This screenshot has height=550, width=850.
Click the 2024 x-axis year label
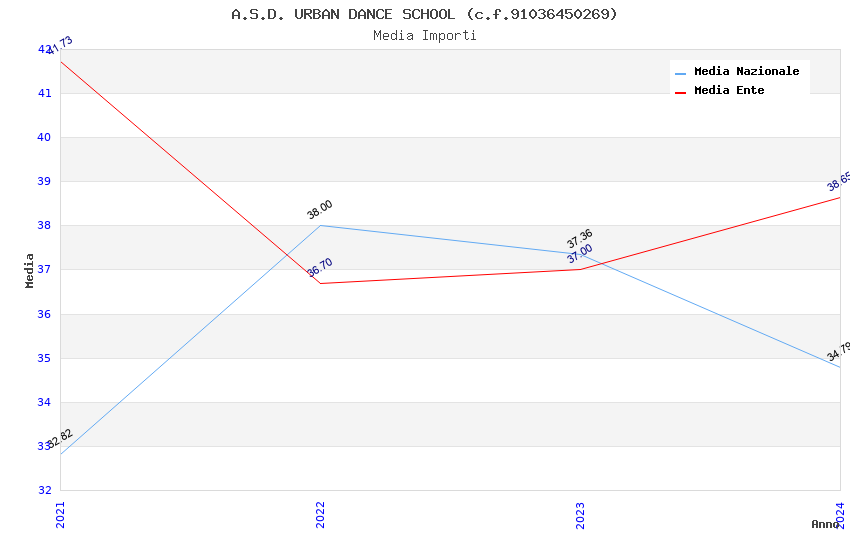tap(840, 514)
